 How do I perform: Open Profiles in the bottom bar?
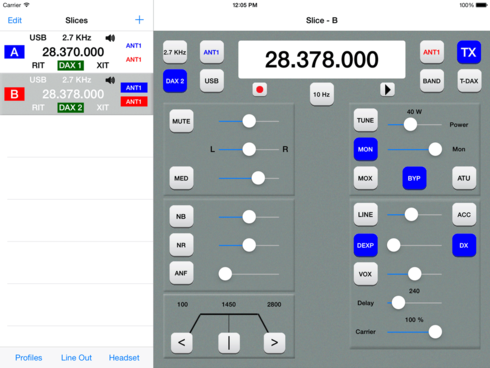coord(29,358)
